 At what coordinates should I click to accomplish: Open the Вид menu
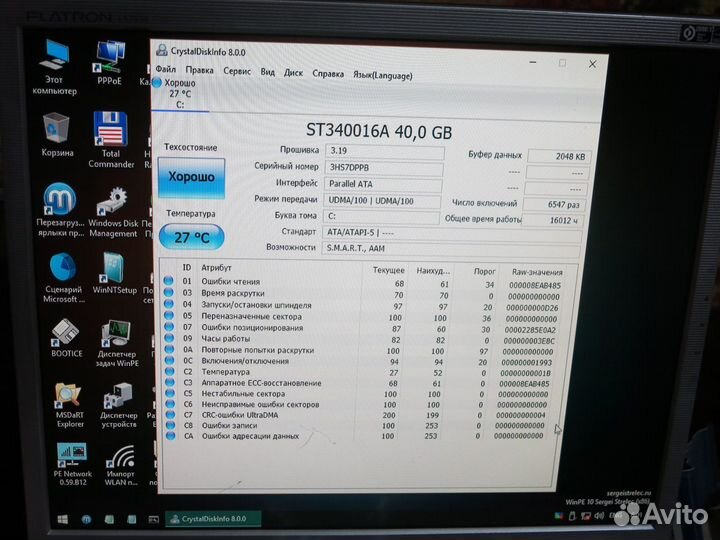(267, 72)
